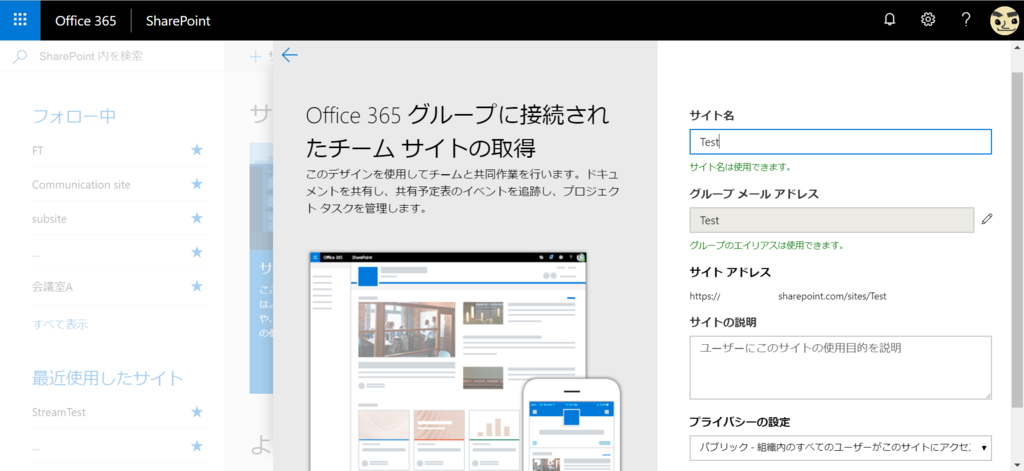Open the FT followed site
This screenshot has height=471, width=1024.
click(x=37, y=150)
